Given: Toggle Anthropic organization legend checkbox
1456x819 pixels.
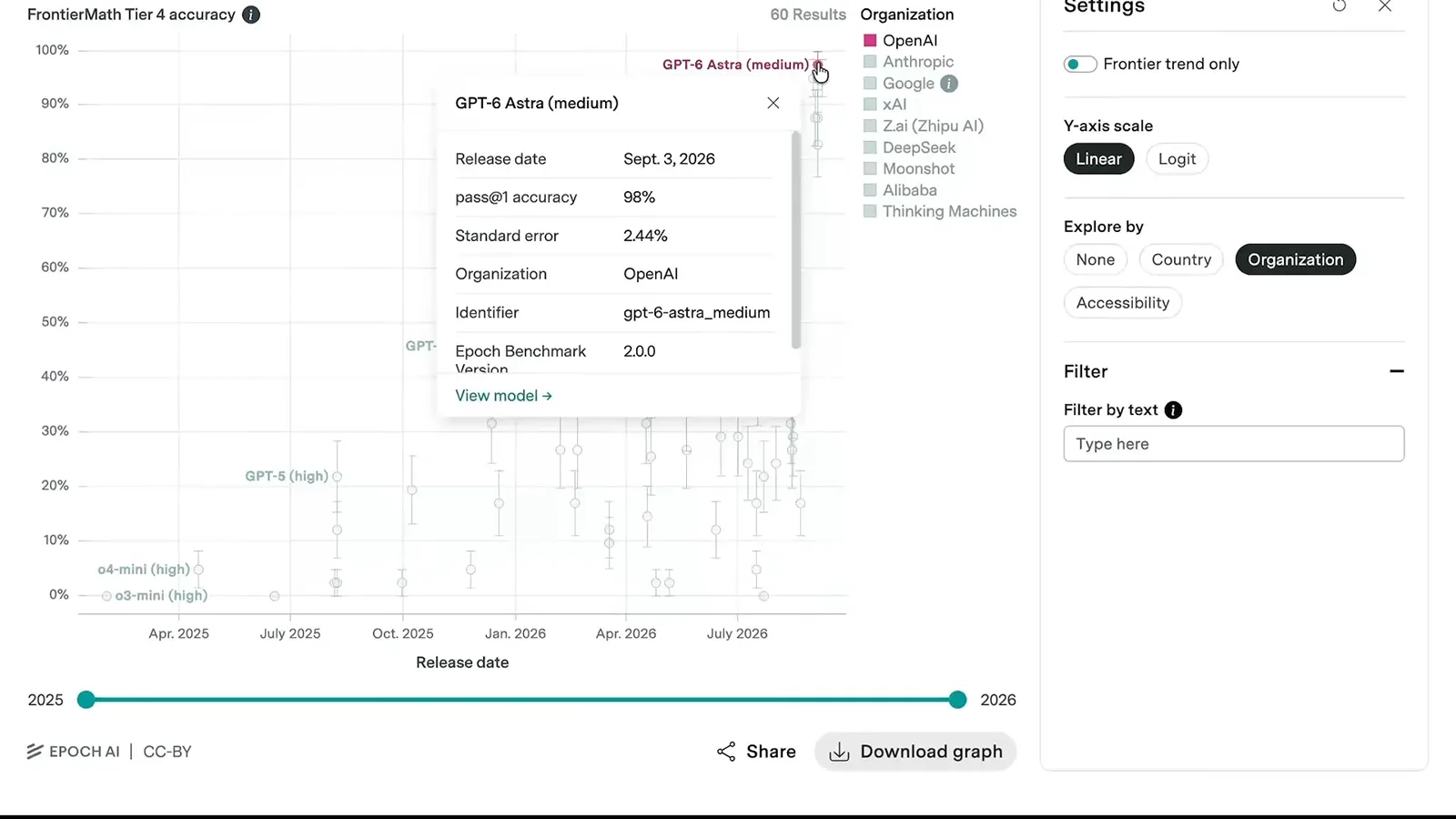Looking at the screenshot, I should [870, 62].
